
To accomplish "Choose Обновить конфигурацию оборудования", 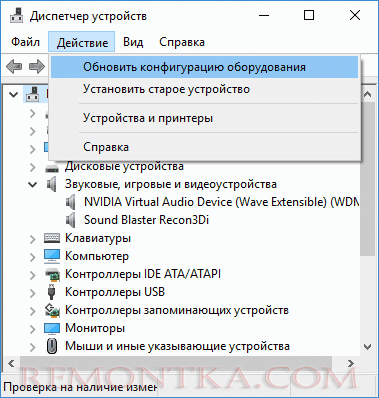I will (x=204, y=67).
